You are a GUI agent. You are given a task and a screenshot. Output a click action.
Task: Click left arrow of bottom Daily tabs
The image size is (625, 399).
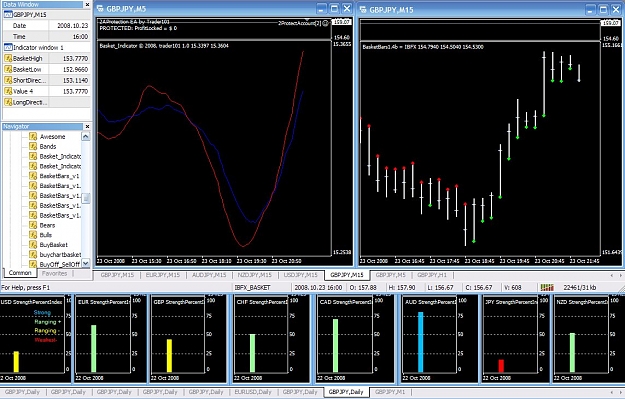coord(612,392)
